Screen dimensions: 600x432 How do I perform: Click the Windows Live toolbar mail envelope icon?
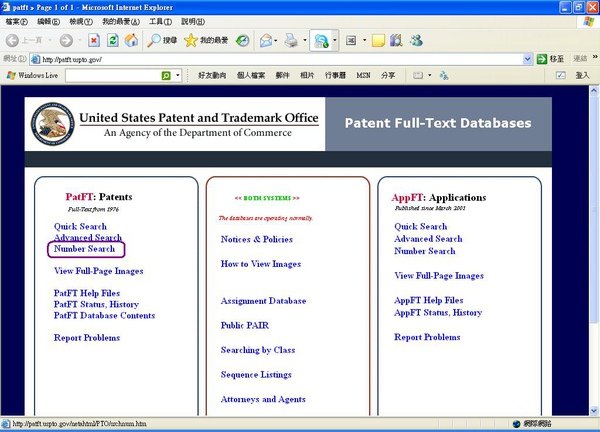coord(418,75)
